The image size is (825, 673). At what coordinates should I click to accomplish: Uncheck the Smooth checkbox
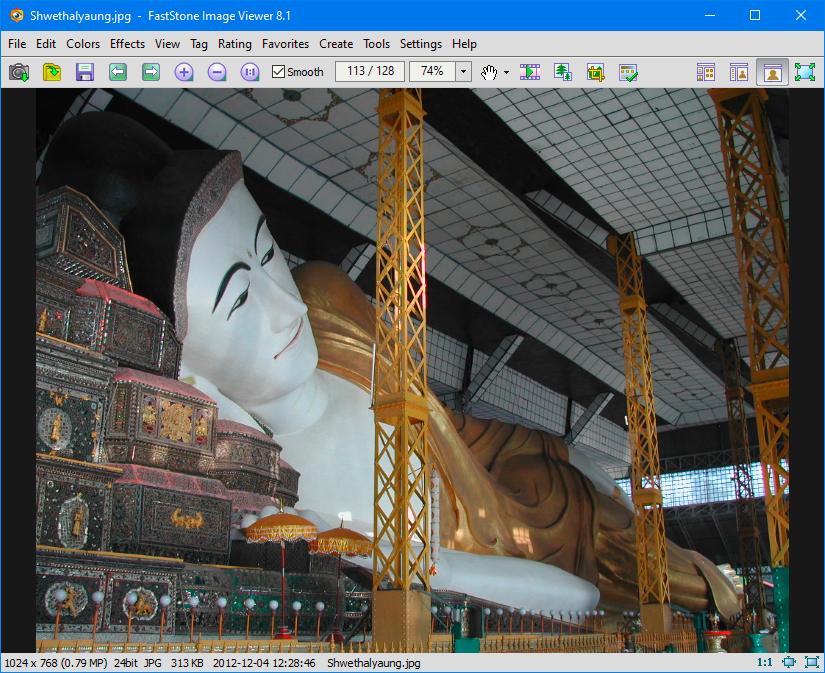[279, 72]
